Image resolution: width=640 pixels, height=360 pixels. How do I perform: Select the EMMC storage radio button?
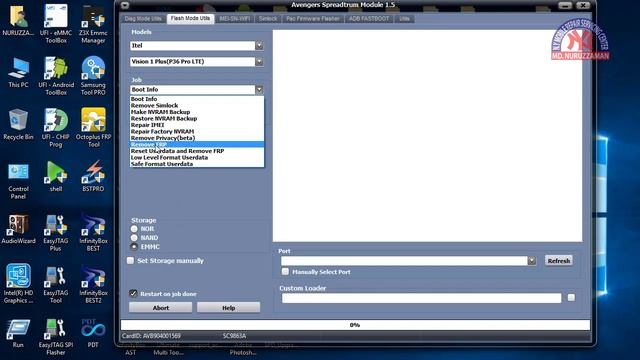(134, 247)
